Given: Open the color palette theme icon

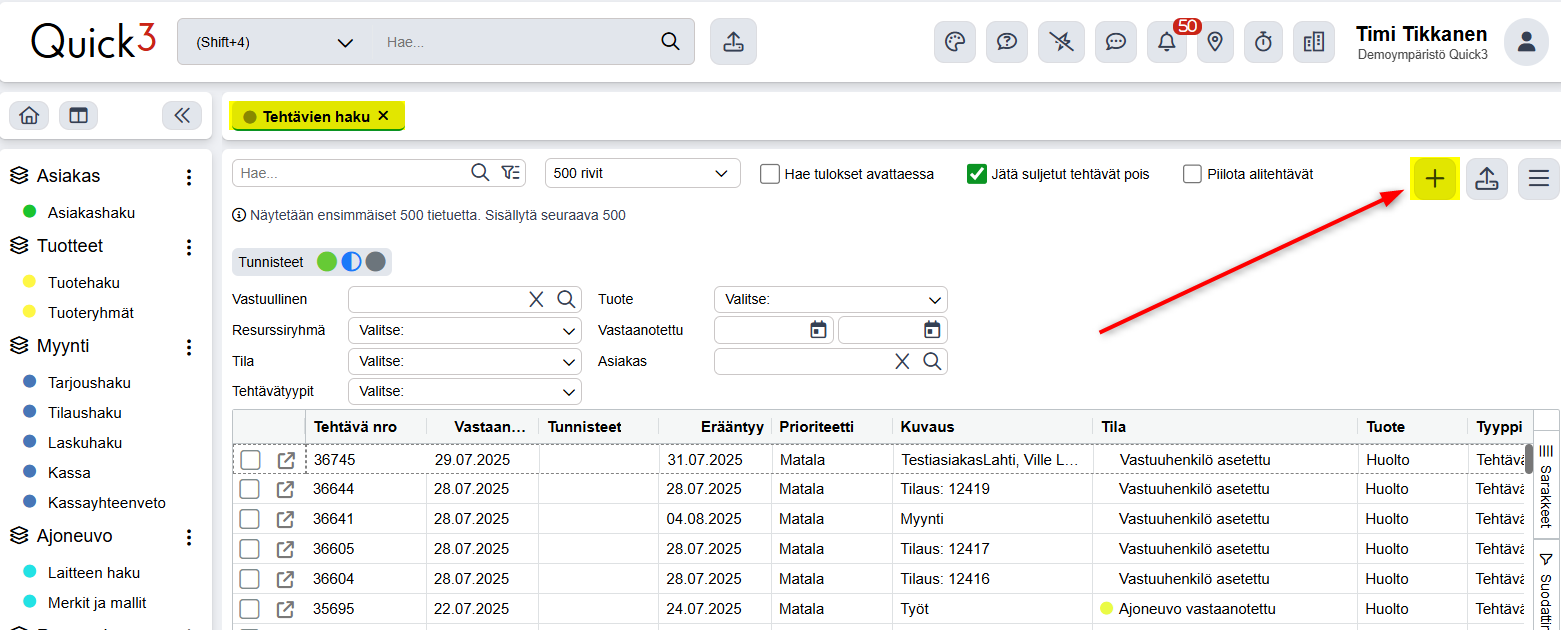Looking at the screenshot, I should [x=955, y=42].
